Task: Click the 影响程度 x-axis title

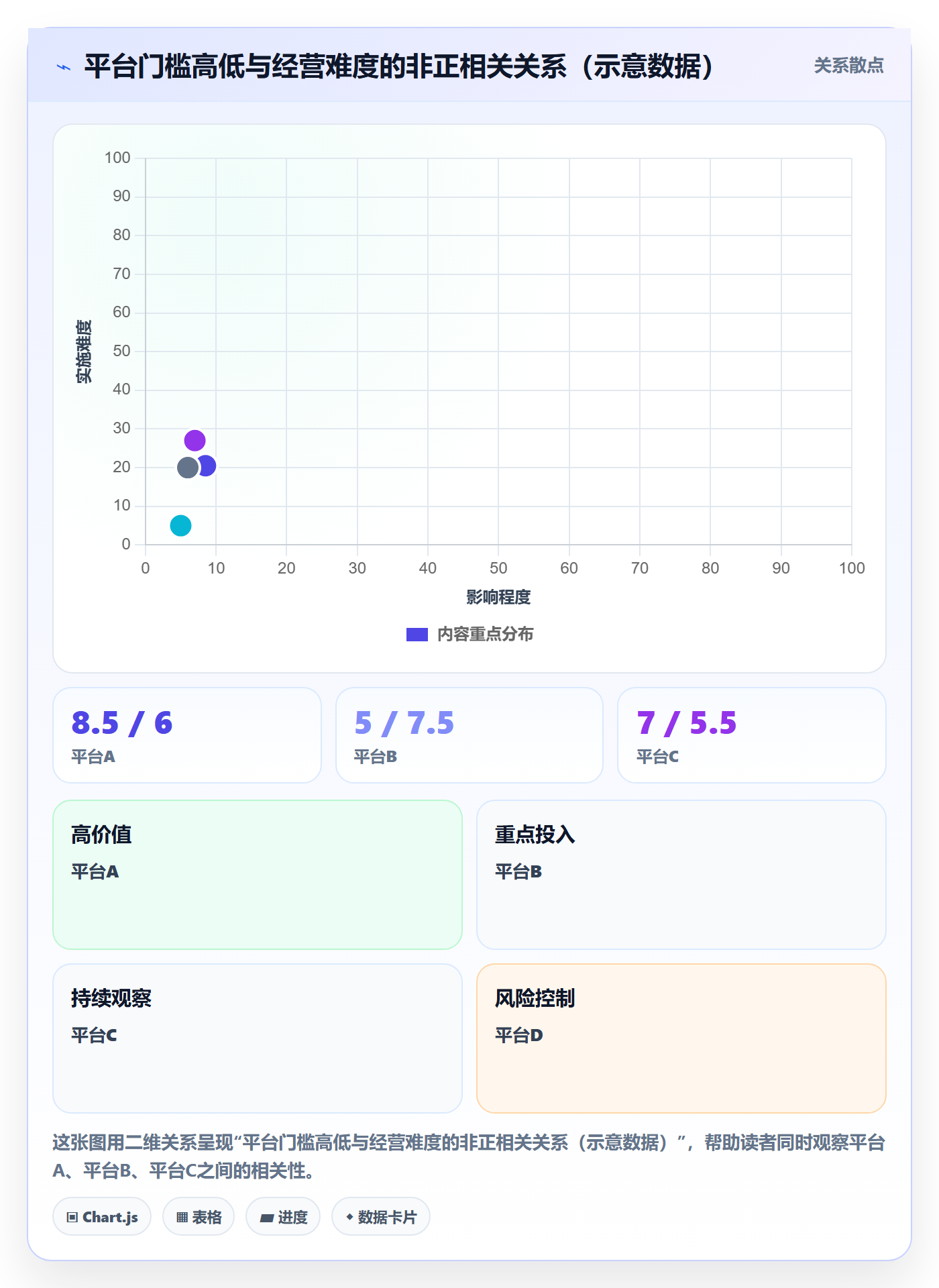Action: [498, 597]
